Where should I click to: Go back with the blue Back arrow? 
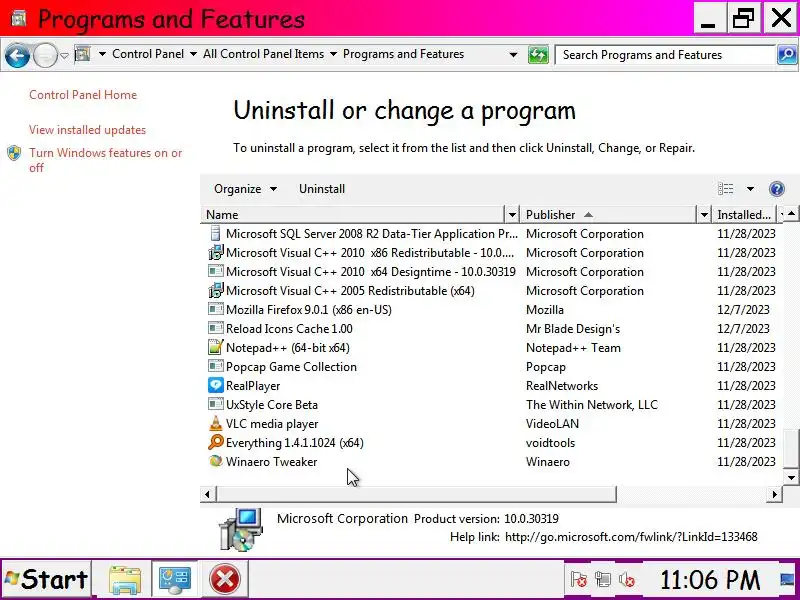[x=17, y=55]
